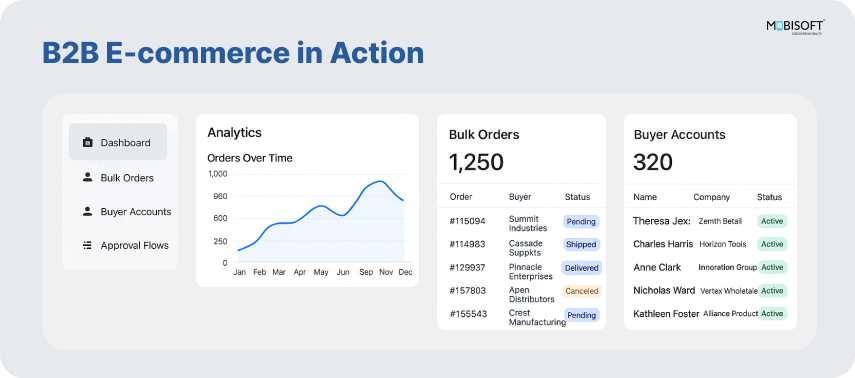Click the name Charles Harris
This screenshot has height=378, width=855.
pos(663,244)
